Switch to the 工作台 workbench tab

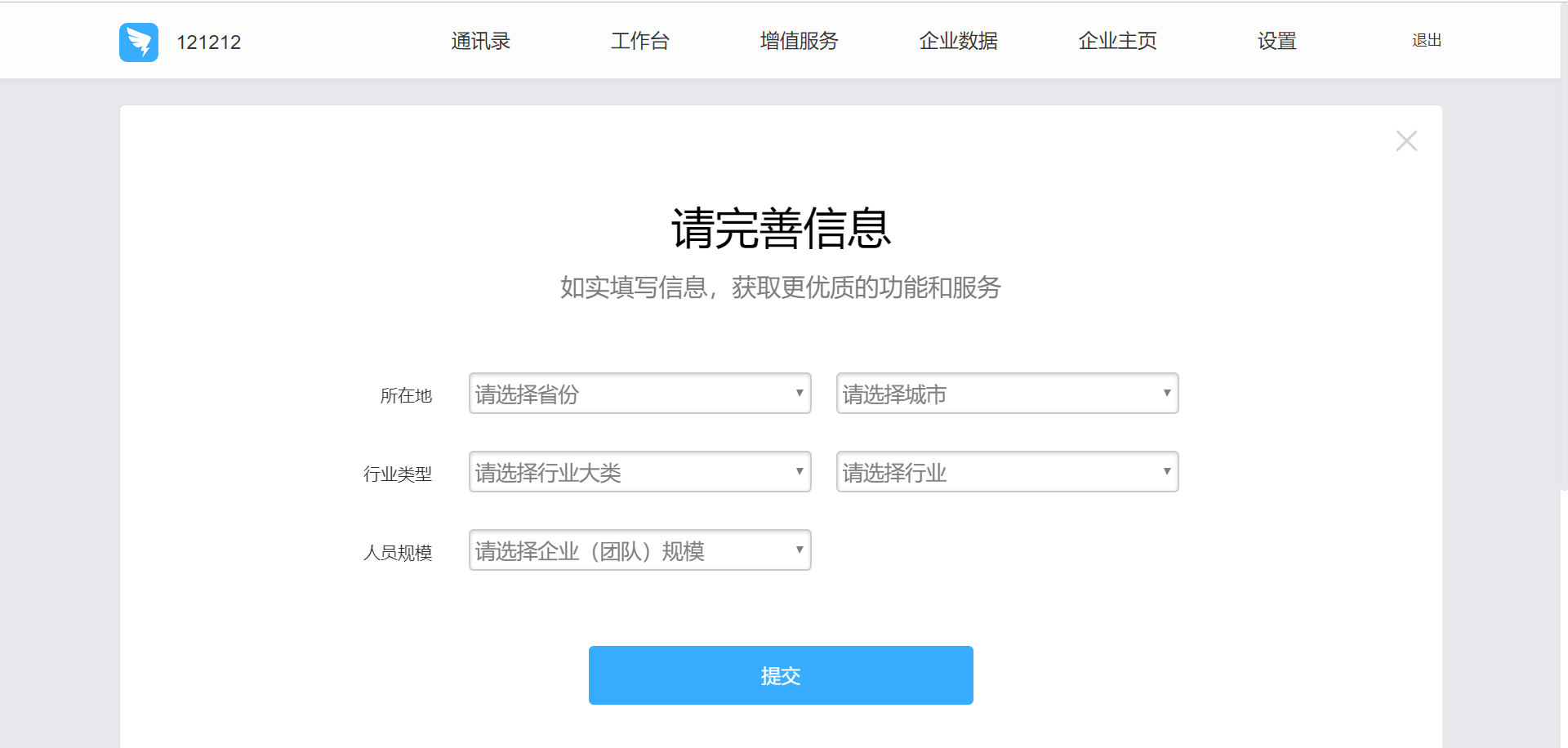[x=640, y=41]
